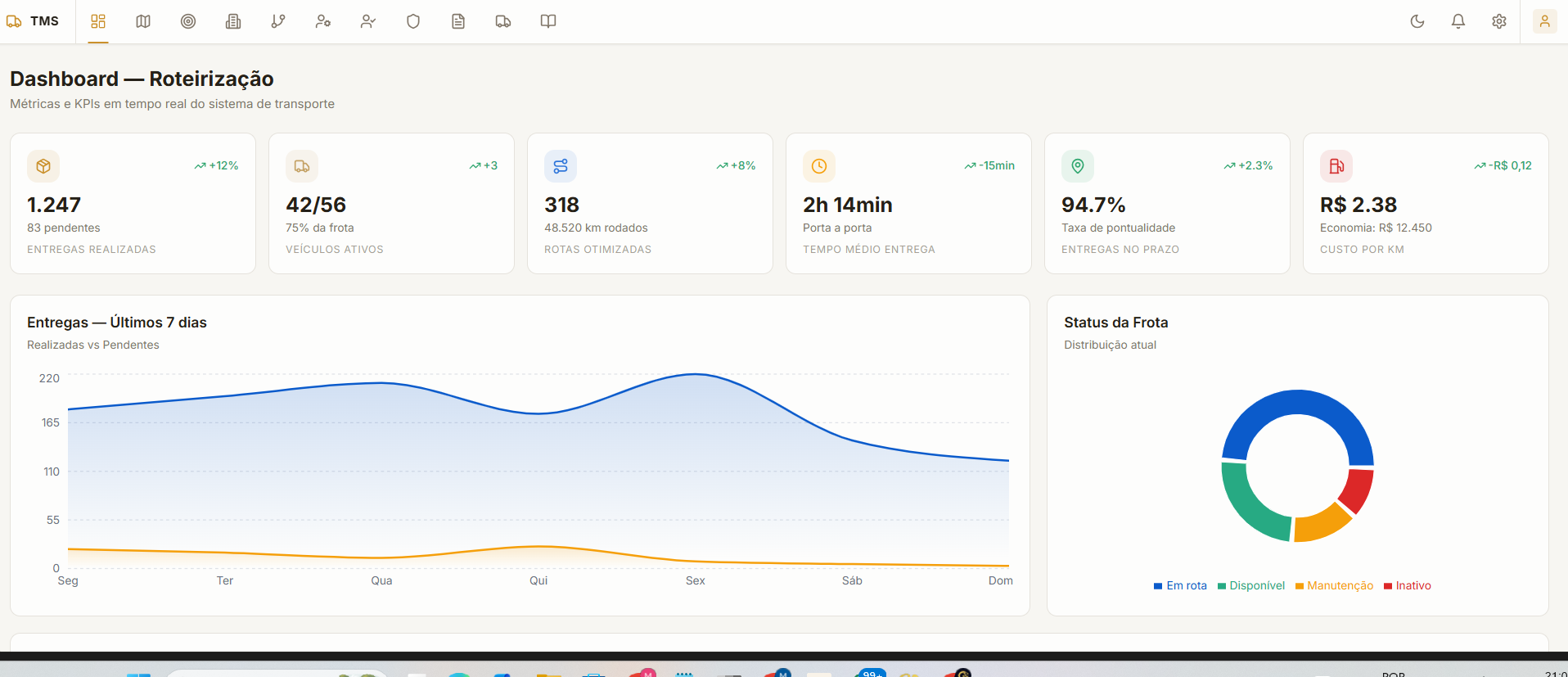This screenshot has height=677, width=1568.
Task: Click the shield icon in navbar
Action: [x=413, y=21]
